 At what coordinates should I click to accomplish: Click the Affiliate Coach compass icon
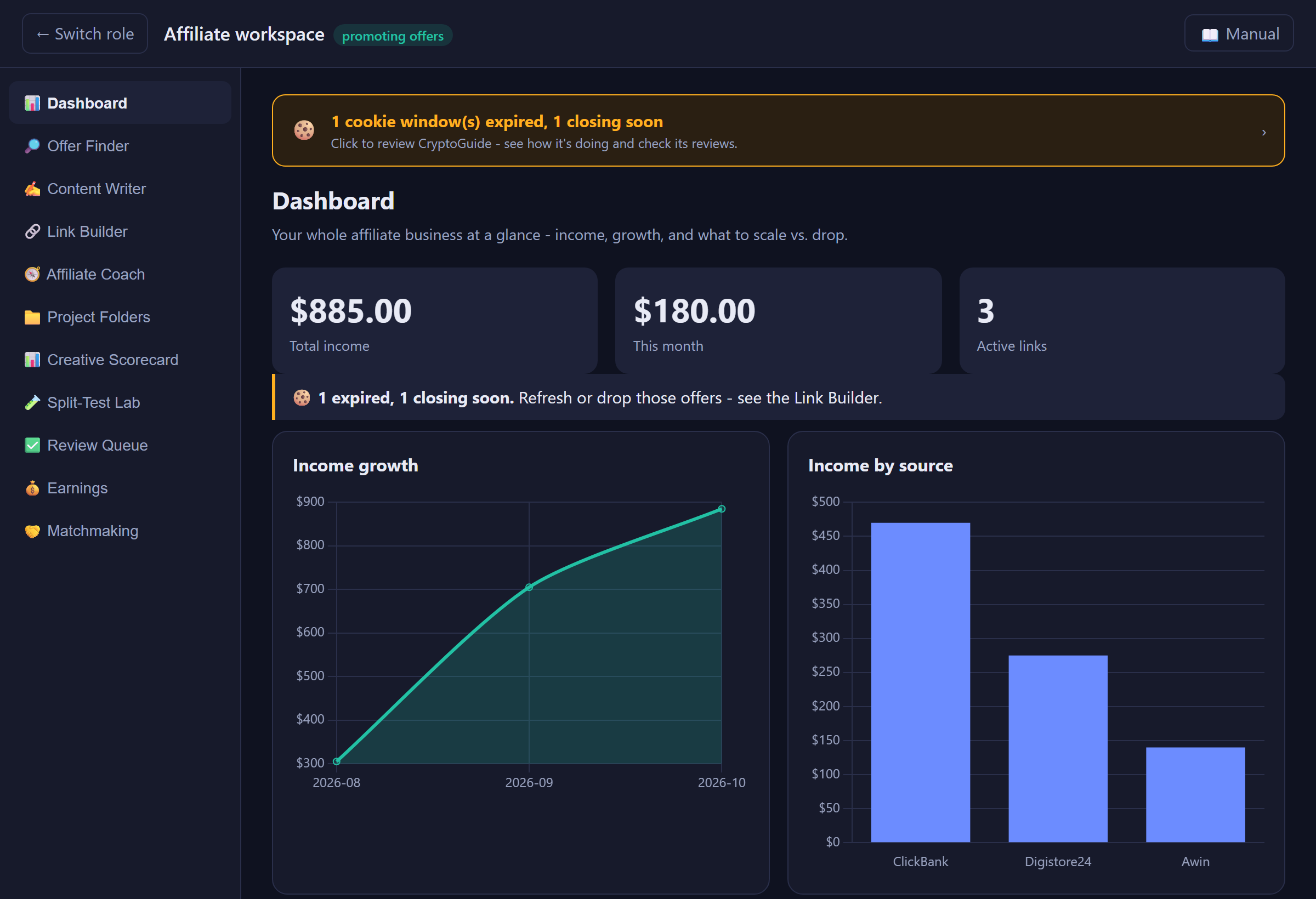click(x=32, y=274)
